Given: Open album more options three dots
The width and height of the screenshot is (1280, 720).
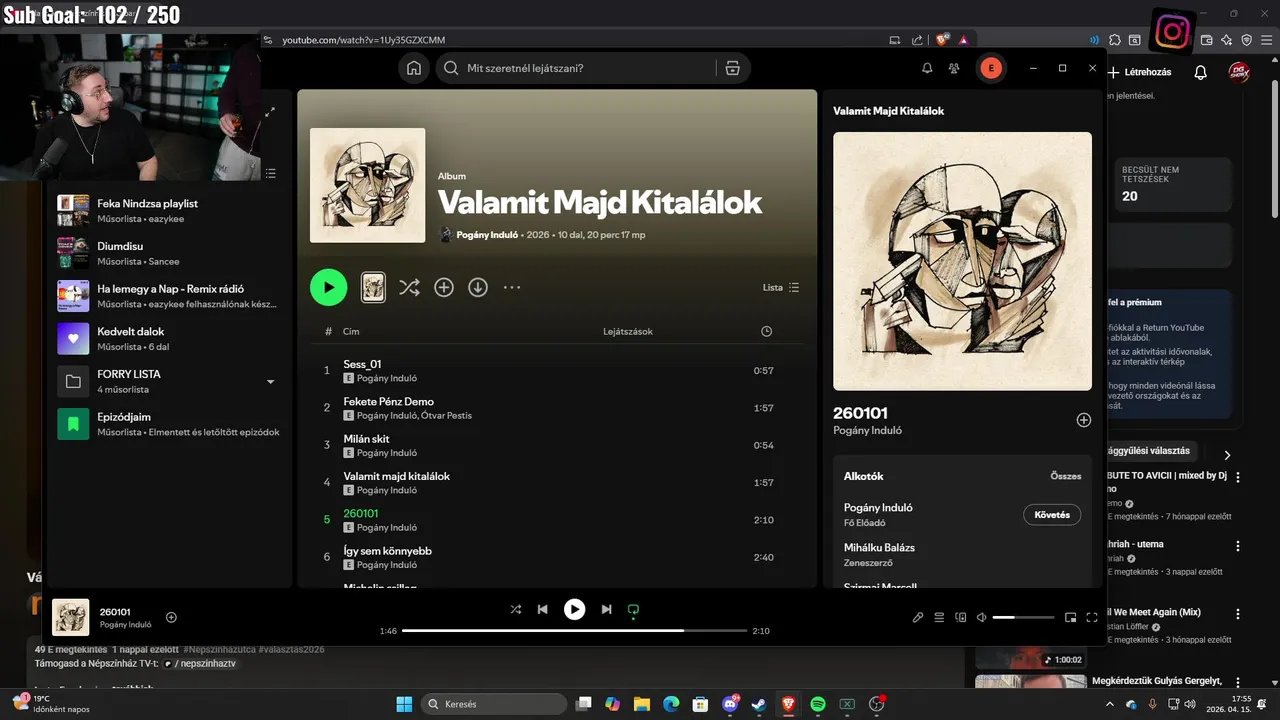Looking at the screenshot, I should coord(512,287).
